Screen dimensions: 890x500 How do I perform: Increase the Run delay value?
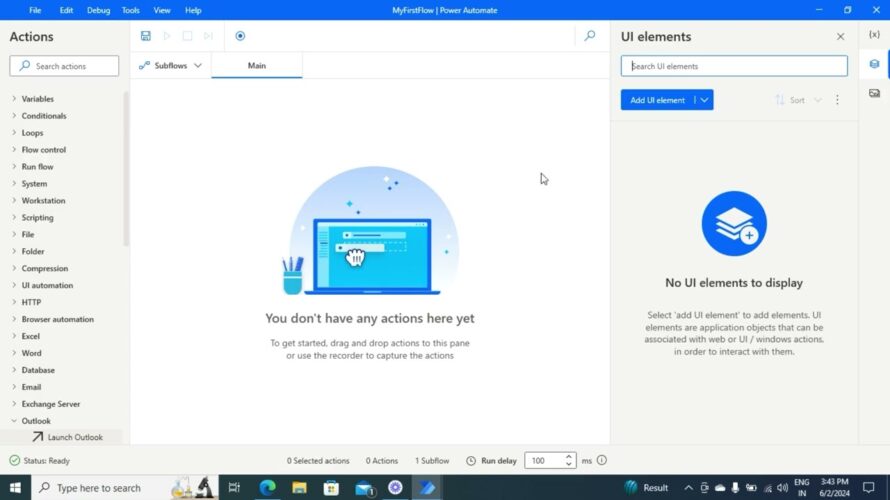(569, 456)
